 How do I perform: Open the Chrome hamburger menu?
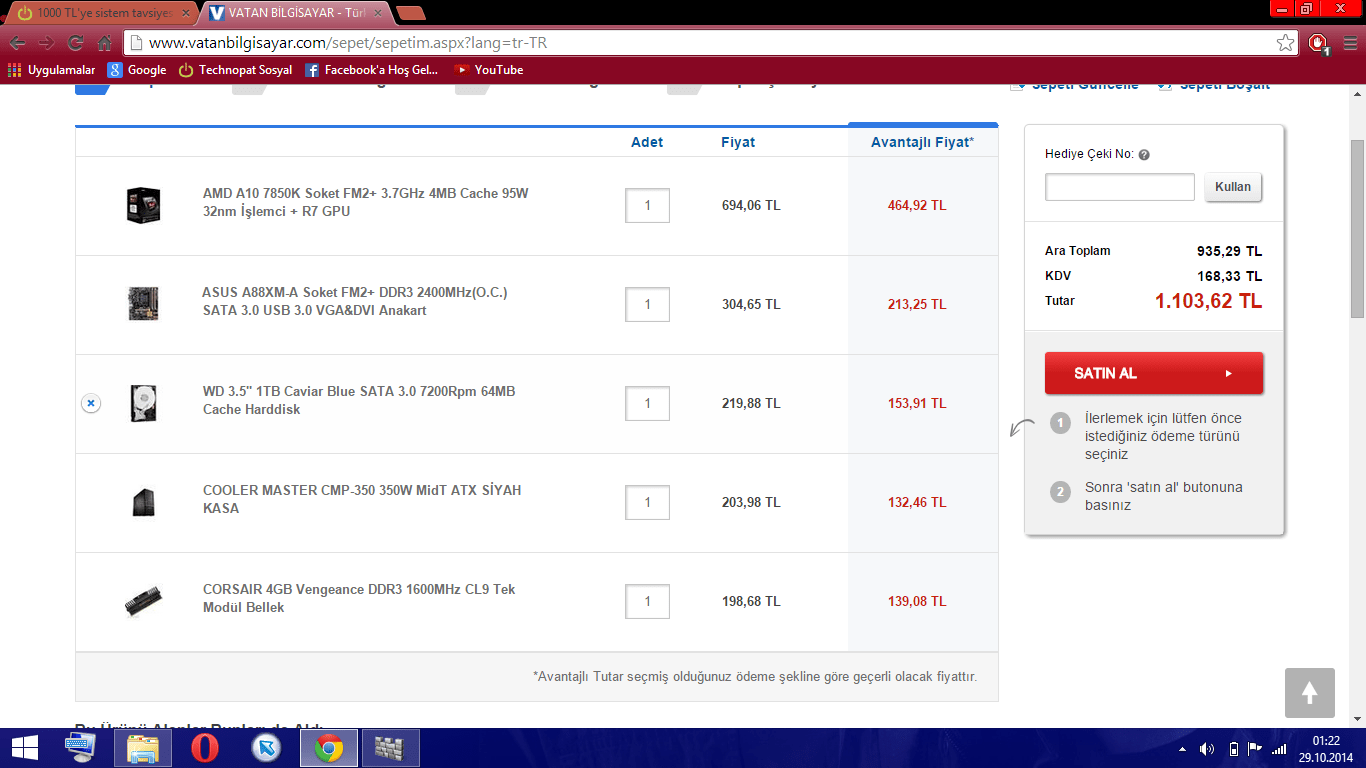(1349, 43)
